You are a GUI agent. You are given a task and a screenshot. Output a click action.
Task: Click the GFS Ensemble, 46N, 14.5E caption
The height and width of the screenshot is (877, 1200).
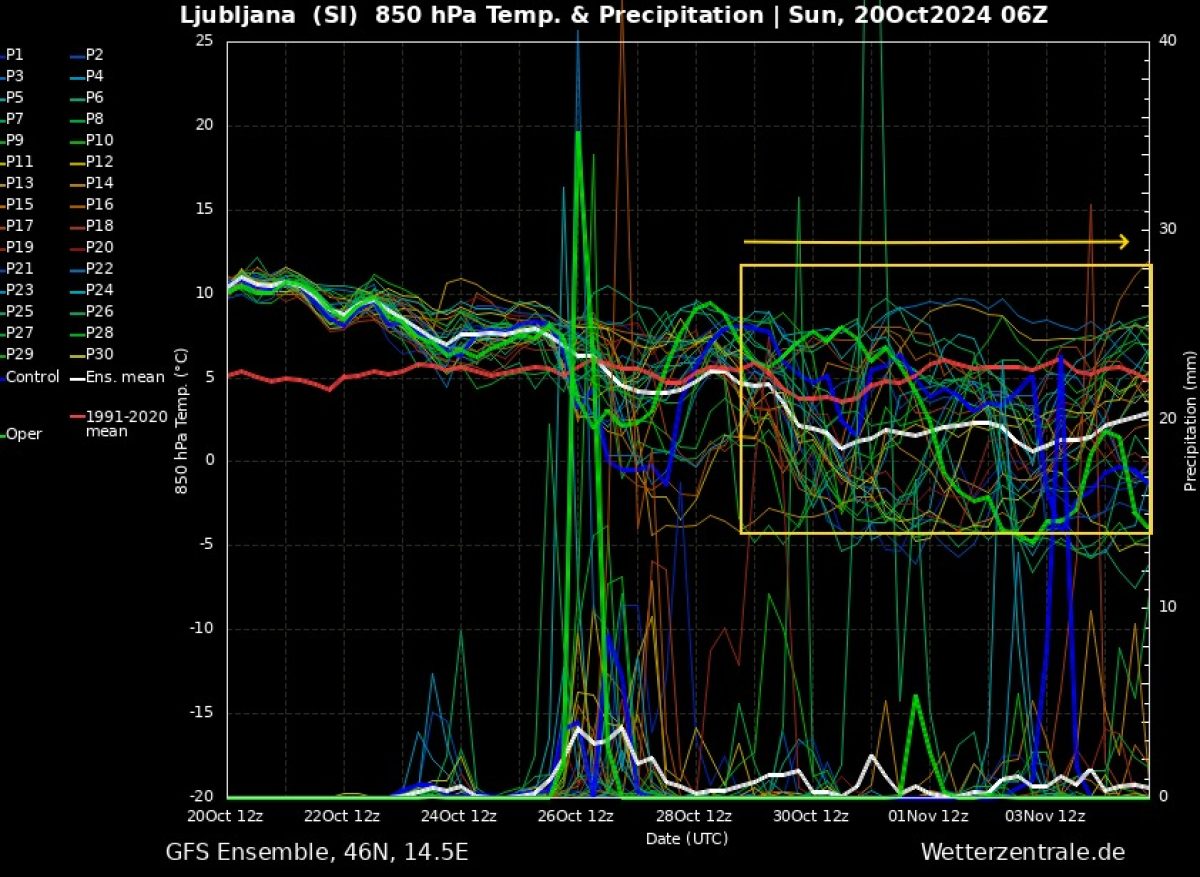[x=316, y=852]
